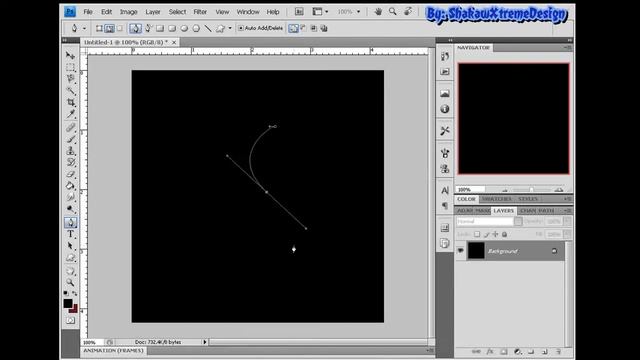This screenshot has width=640, height=360.
Task: Launch Bridge from the application bar
Action: (x=299, y=12)
